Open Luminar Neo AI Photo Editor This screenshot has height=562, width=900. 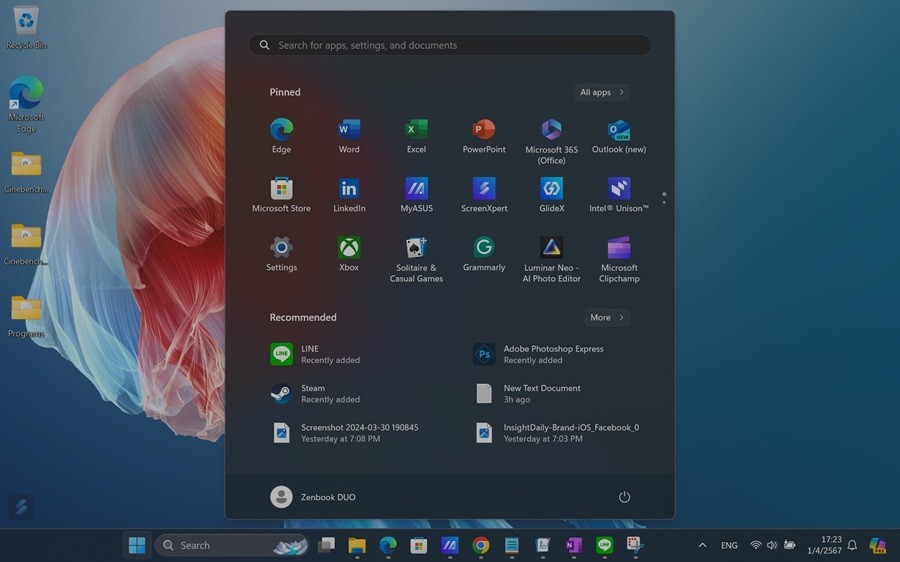(551, 257)
